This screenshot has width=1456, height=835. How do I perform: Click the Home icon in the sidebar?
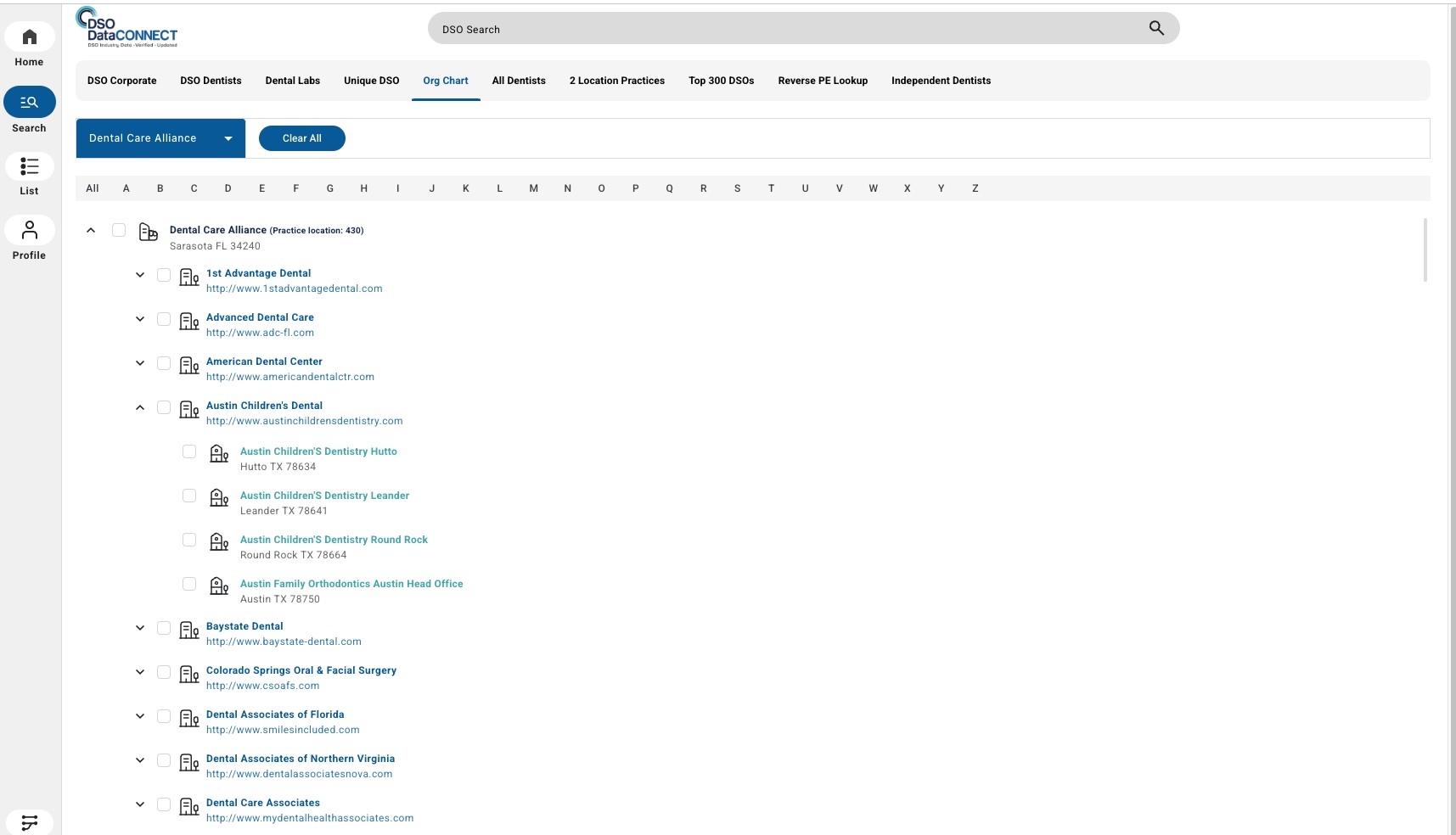[x=30, y=36]
